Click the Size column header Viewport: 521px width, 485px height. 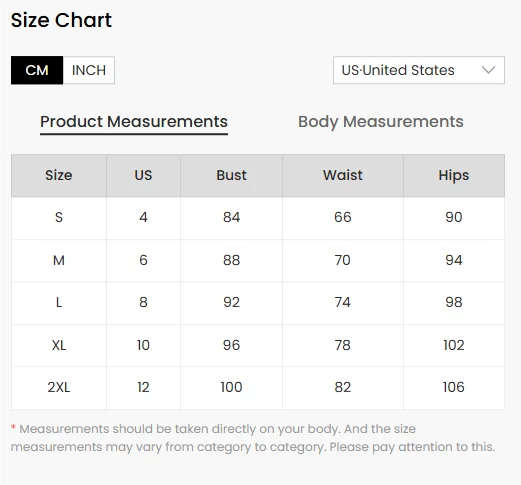[x=59, y=175]
